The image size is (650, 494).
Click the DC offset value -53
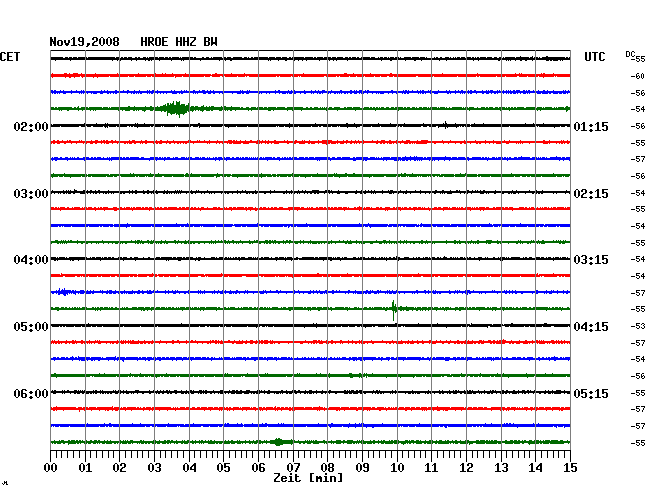(x=638, y=326)
